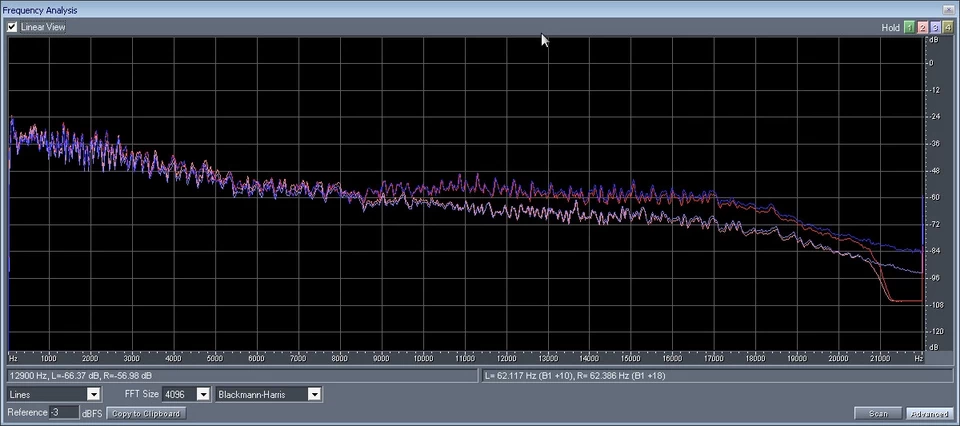Screen dimensions: 960x426
Task: Close the Frequency Analysis window
Action: click(950, 9)
